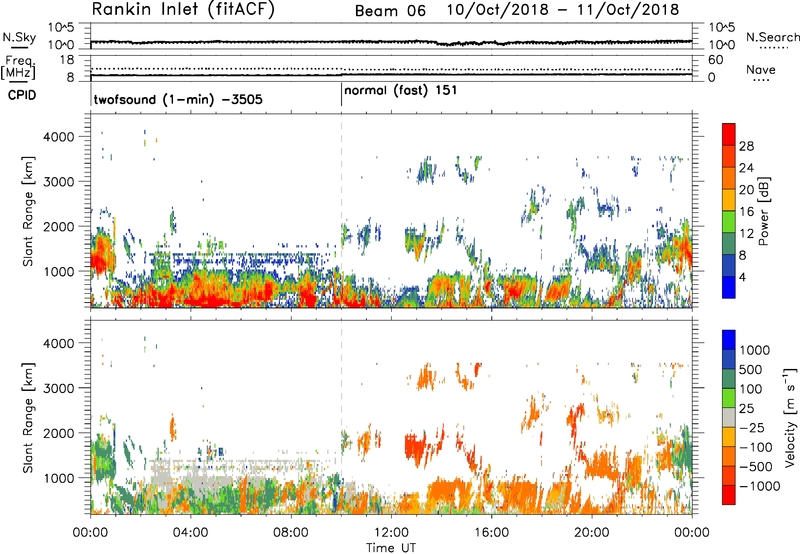This screenshot has width=800, height=554.
Task: Click the blue top of the Velocity color bar
Action: click(x=729, y=340)
